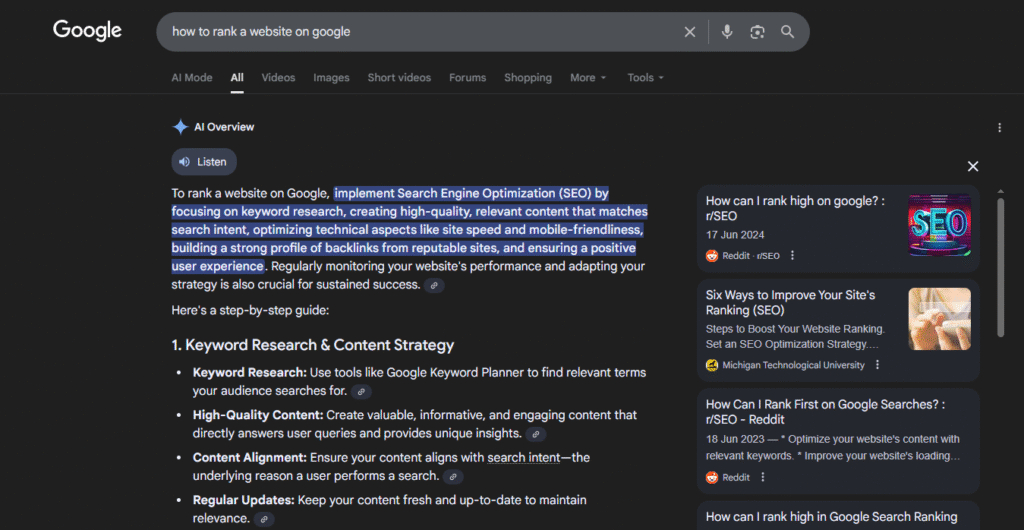The image size is (1024, 530).
Task: Click heading '1. Keyword Research & Content Strategy'
Action: 313,345
